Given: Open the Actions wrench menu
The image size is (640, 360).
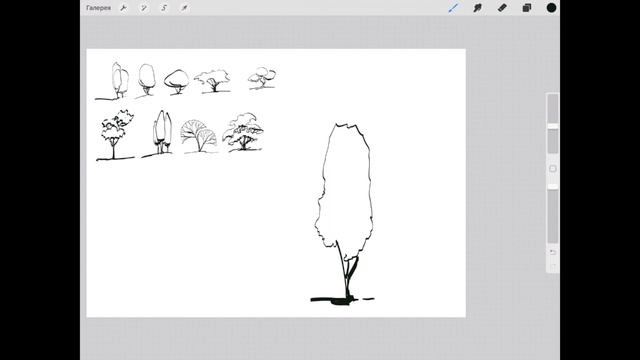Looking at the screenshot, I should point(123,8).
